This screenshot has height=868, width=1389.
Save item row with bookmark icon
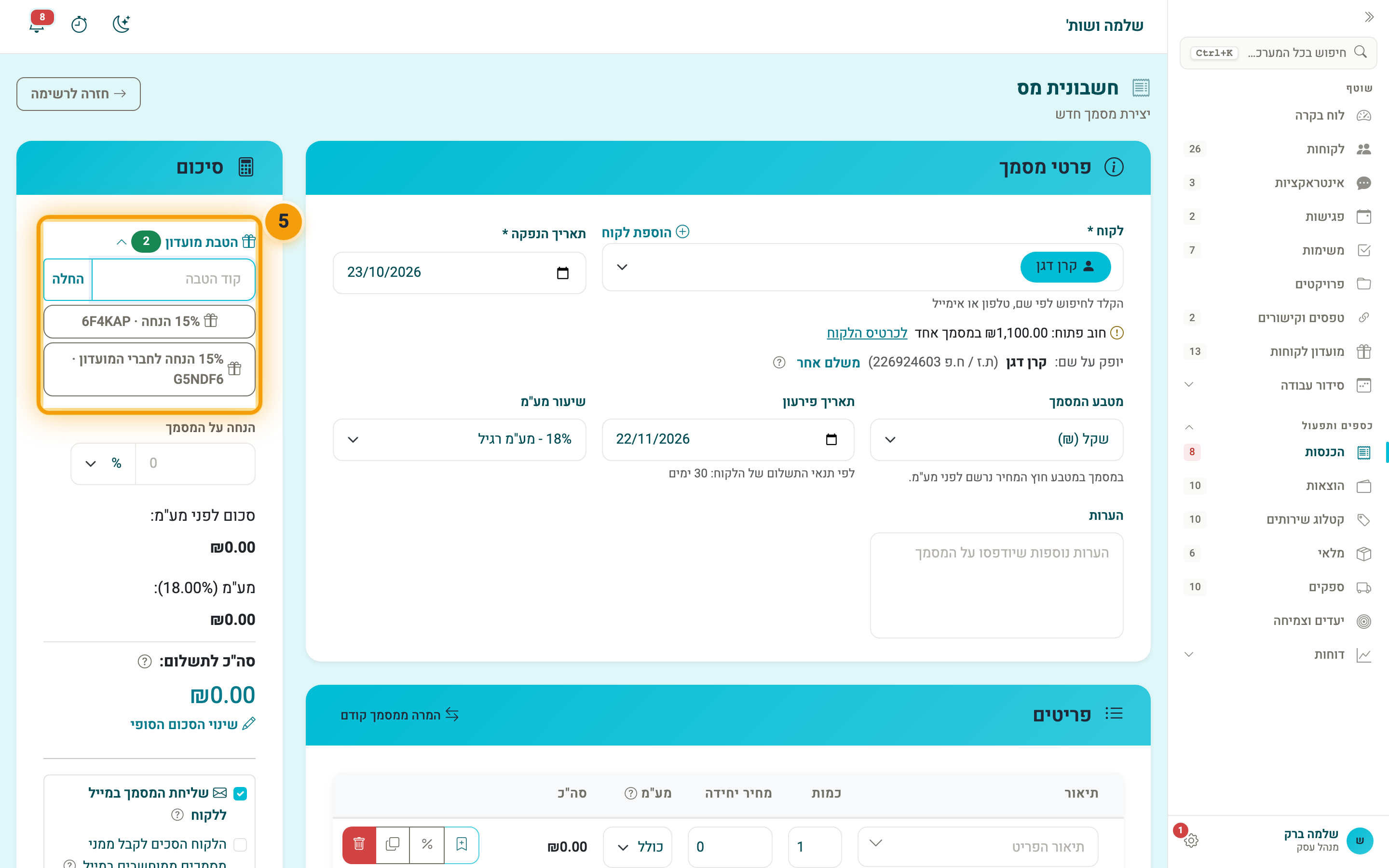[462, 844]
